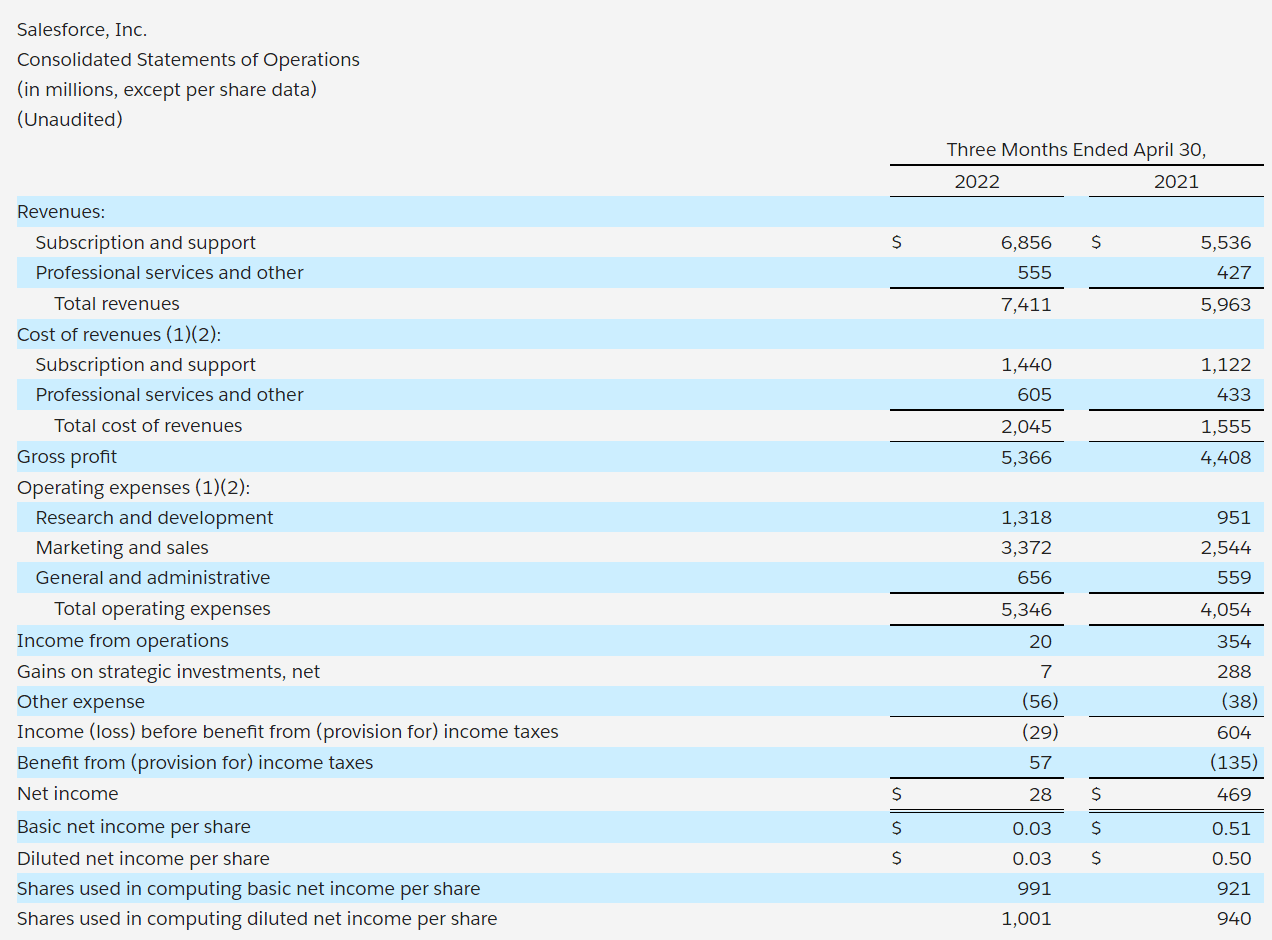Viewport: 1272px width, 940px height.
Task: Click 'Gains on strategic investments, net' label
Action: pos(169,672)
